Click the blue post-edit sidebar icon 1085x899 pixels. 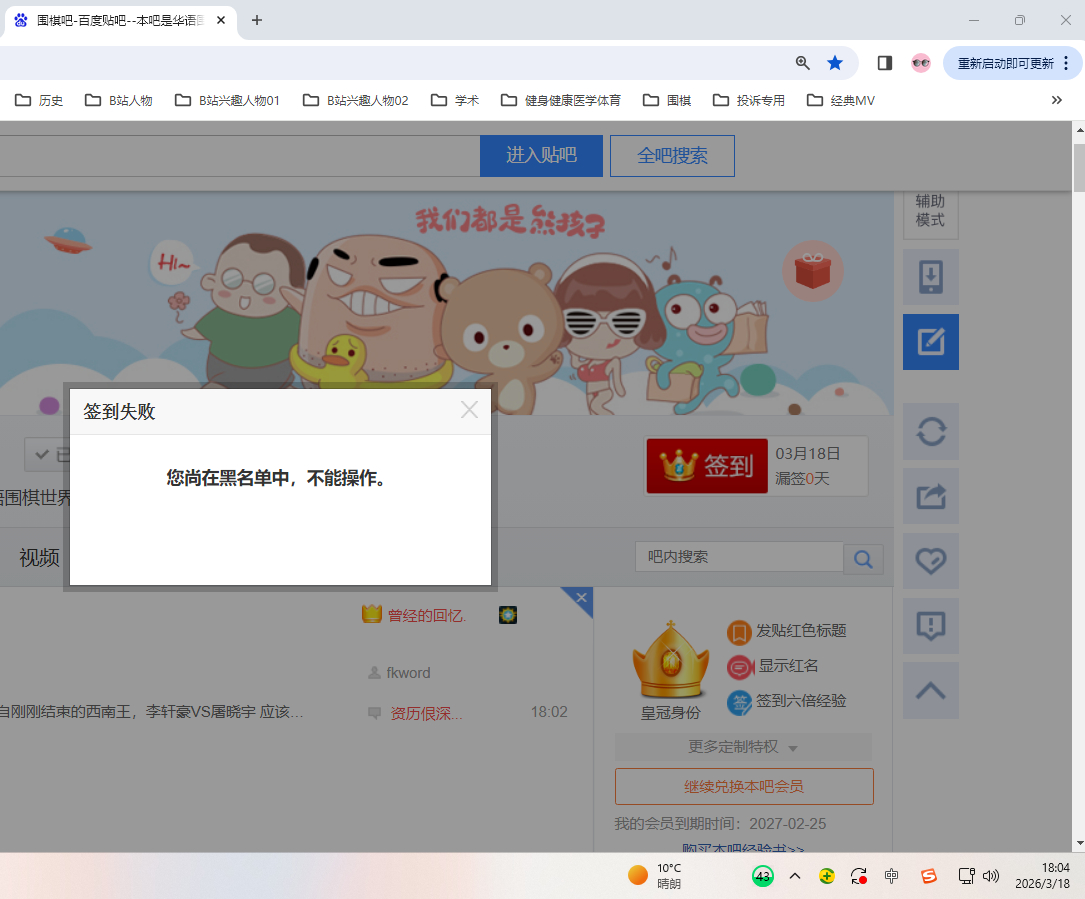pos(930,342)
